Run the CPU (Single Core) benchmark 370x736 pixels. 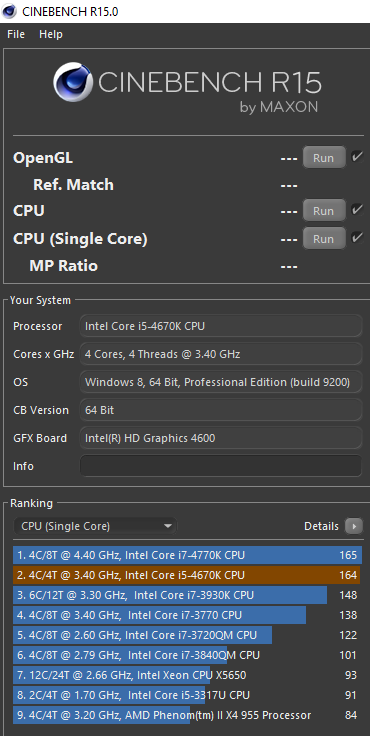click(324, 238)
